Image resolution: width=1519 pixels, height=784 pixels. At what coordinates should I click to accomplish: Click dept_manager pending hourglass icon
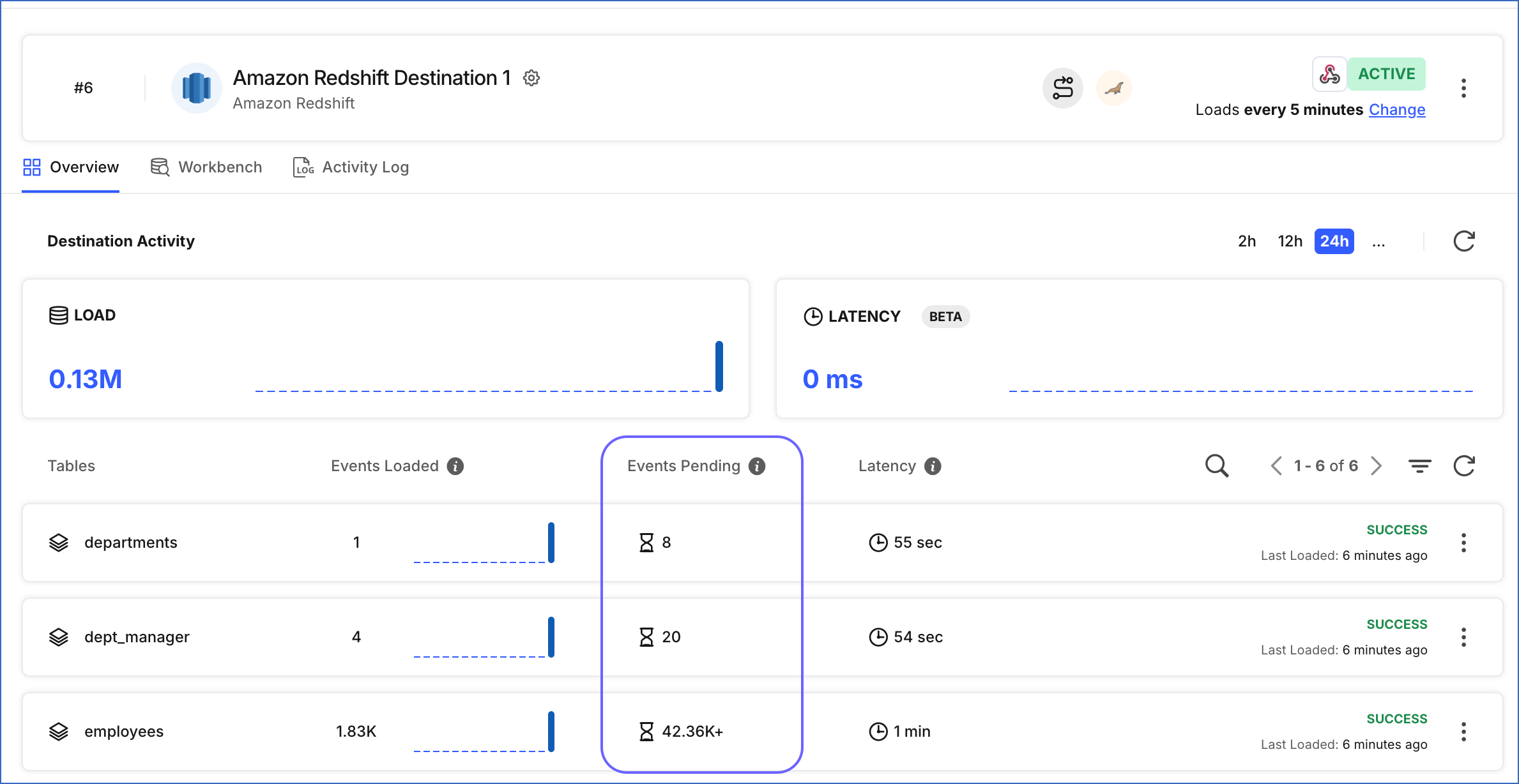[646, 637]
